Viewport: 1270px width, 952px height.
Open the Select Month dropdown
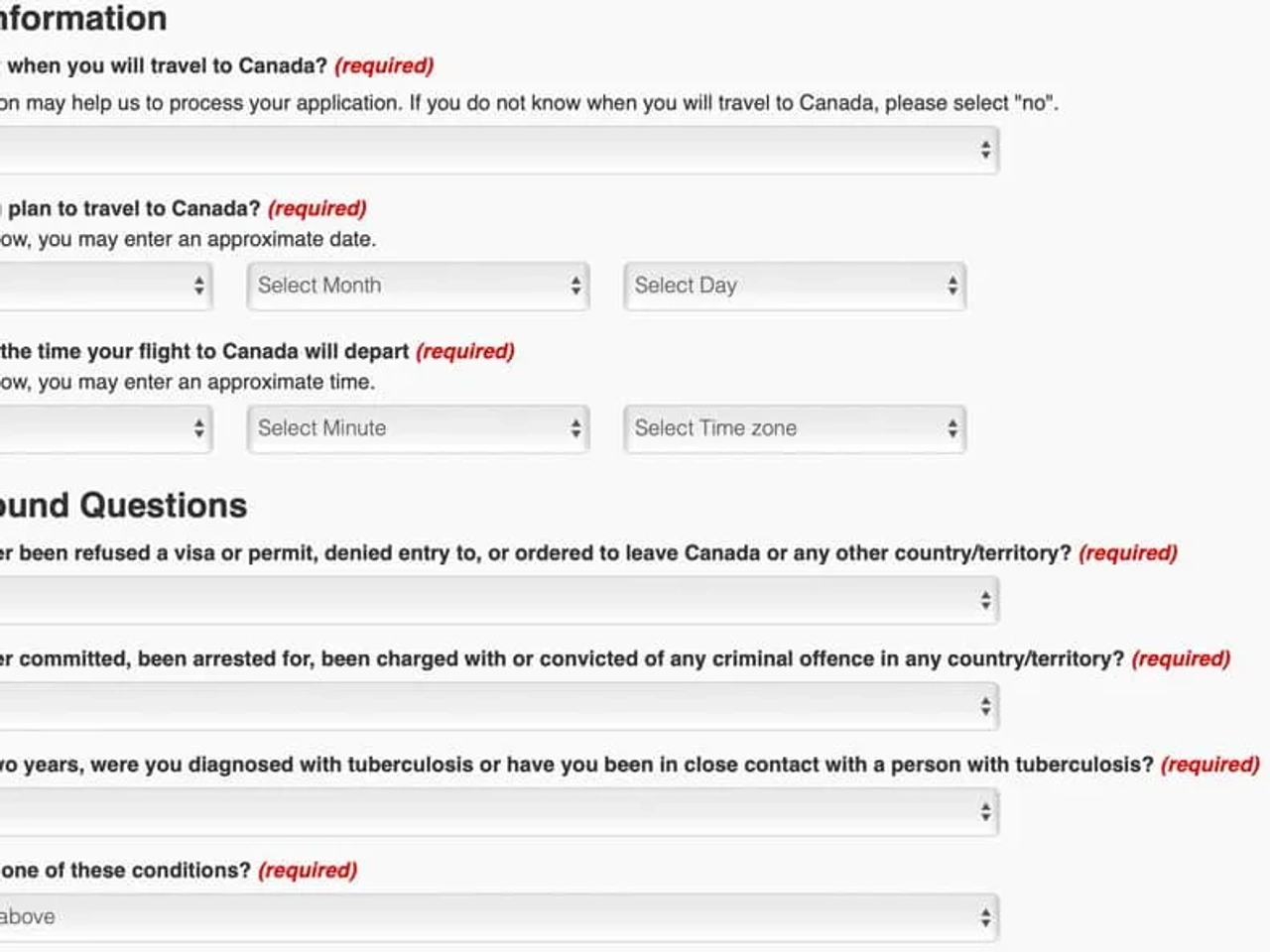(418, 286)
